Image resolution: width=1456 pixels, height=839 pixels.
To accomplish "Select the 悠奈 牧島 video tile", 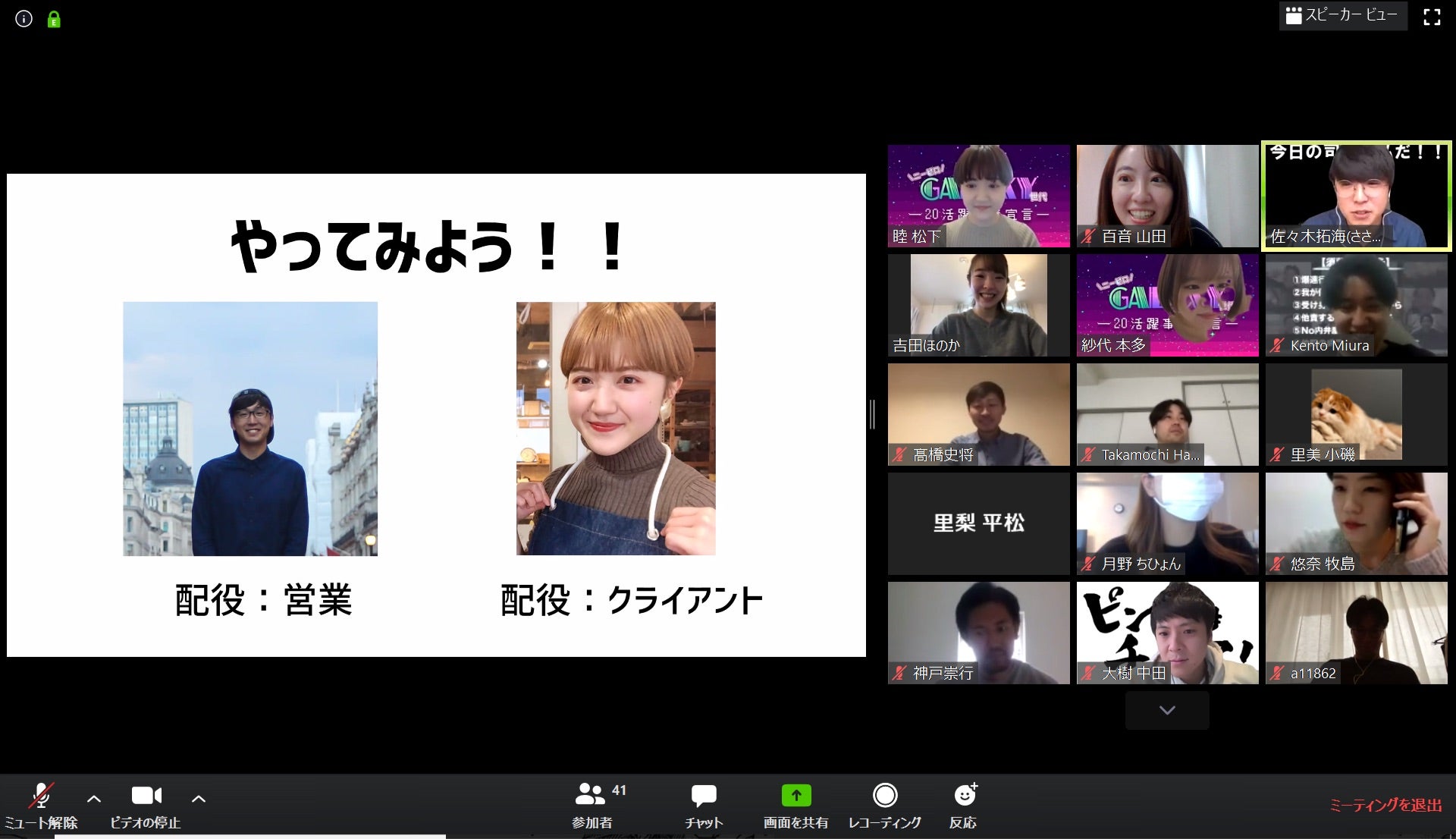I will pyautogui.click(x=1356, y=523).
